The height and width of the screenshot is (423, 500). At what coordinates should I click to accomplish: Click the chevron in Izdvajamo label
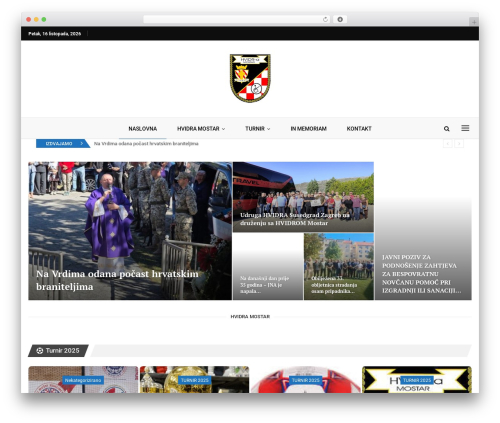point(82,144)
